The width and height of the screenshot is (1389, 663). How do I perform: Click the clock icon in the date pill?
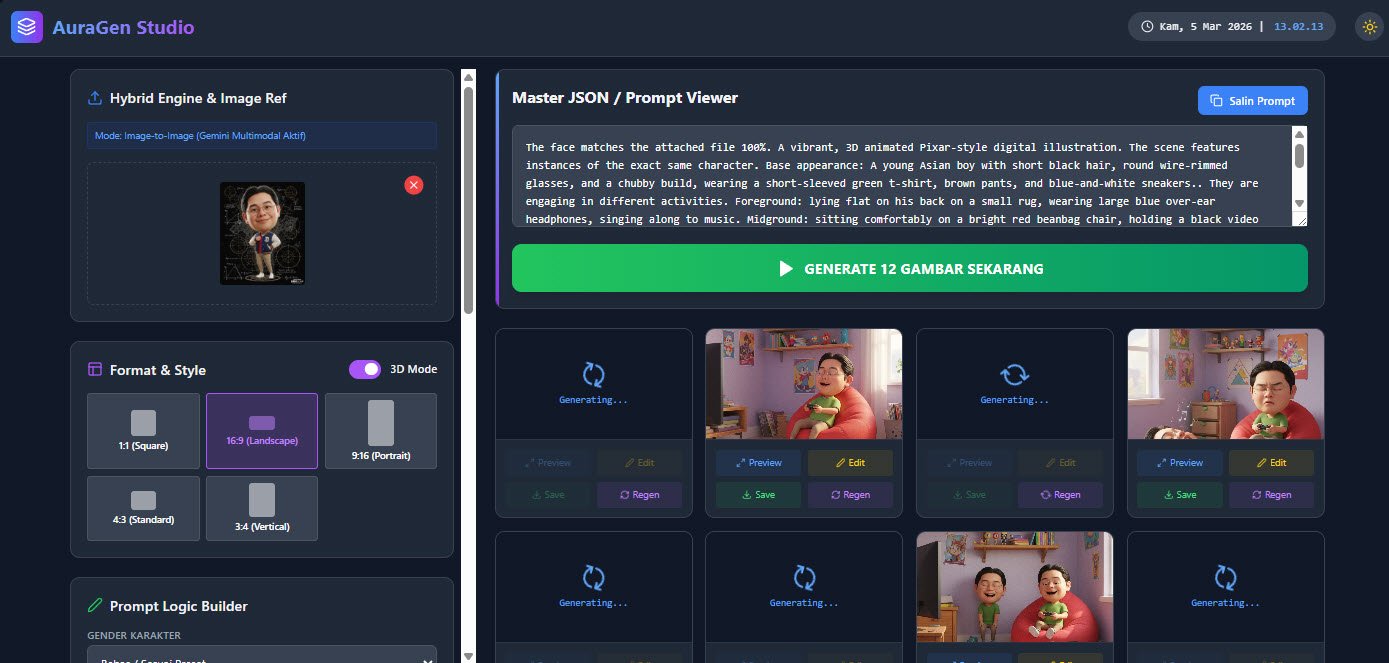1147,27
